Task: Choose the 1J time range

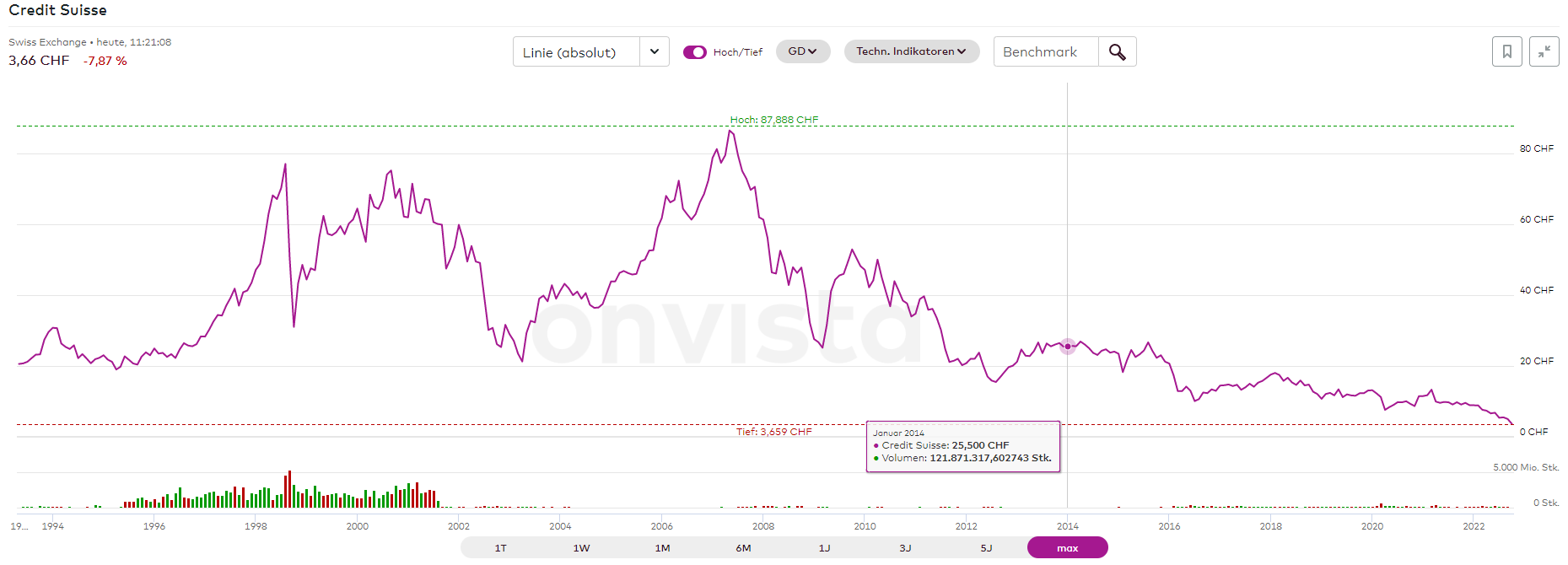Action: 824,548
